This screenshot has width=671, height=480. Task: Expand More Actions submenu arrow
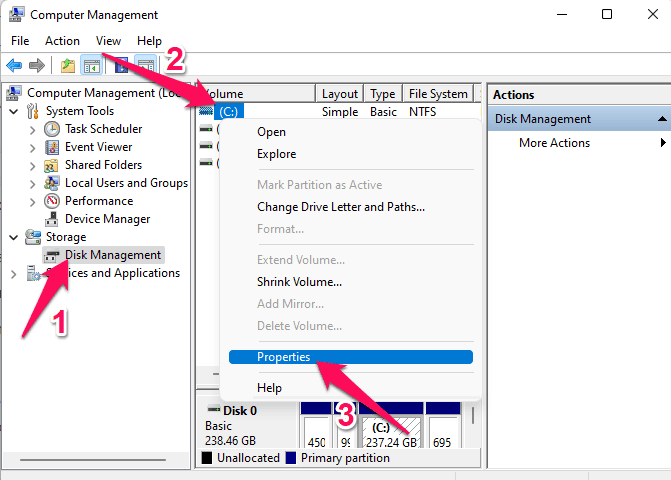tap(662, 143)
